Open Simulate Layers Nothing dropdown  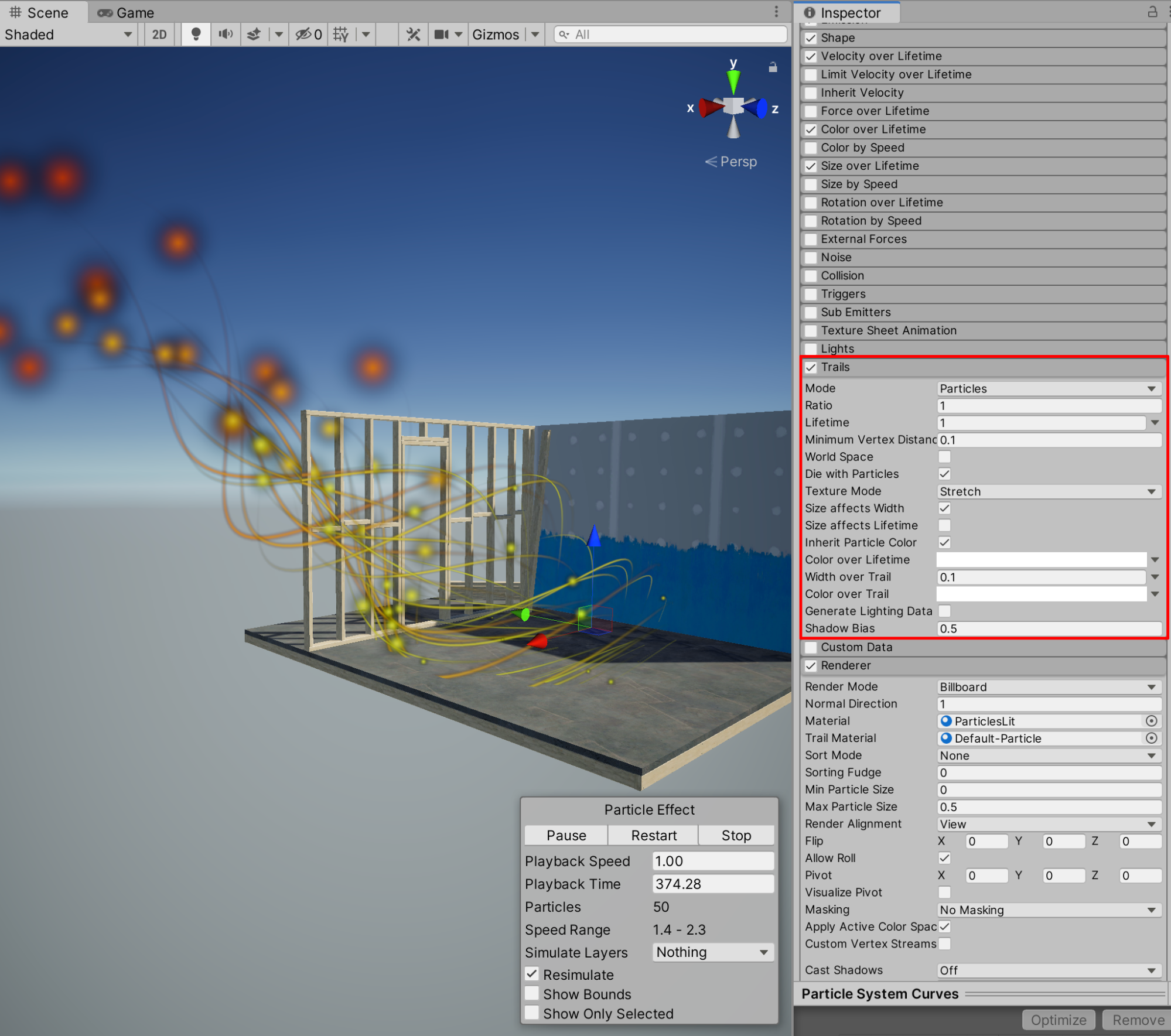(x=712, y=952)
